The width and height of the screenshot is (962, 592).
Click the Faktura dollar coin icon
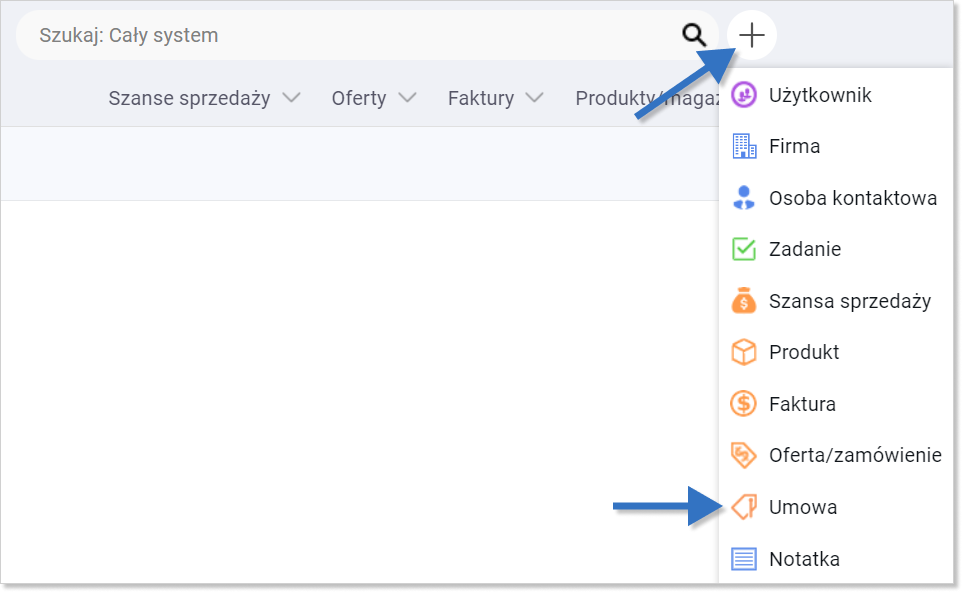(x=744, y=404)
